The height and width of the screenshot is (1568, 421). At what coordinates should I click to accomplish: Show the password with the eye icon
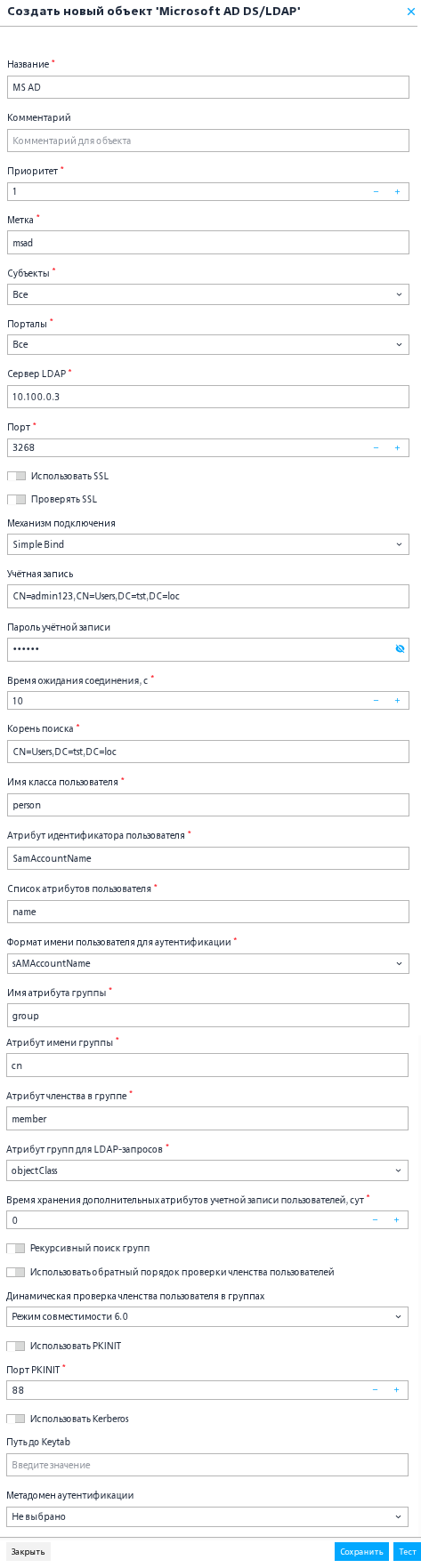click(x=400, y=649)
